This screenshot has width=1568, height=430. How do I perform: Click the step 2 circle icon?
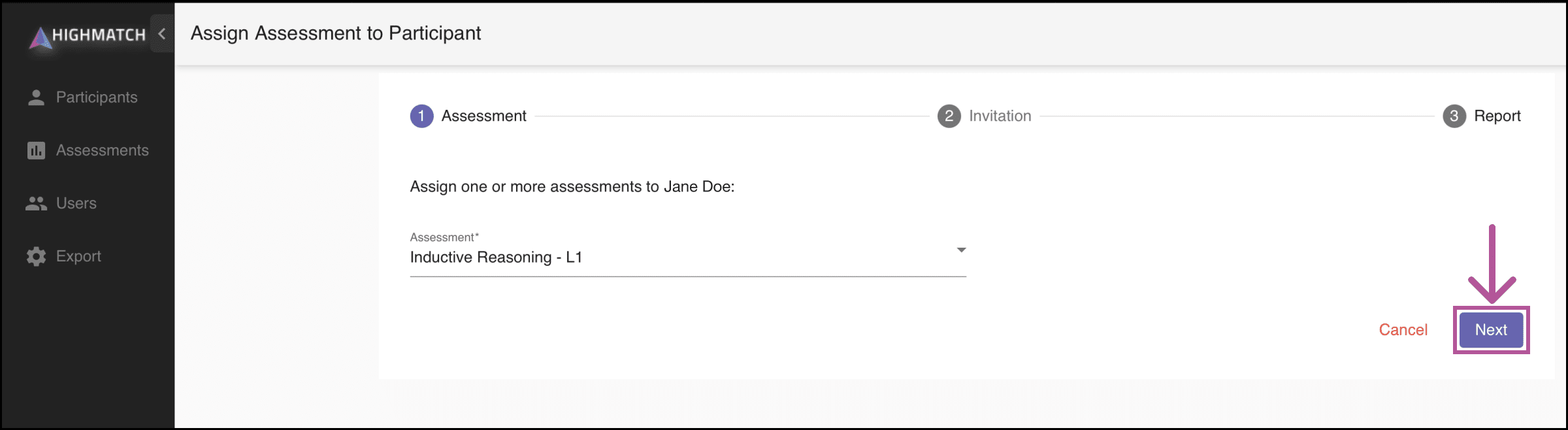[x=949, y=116]
